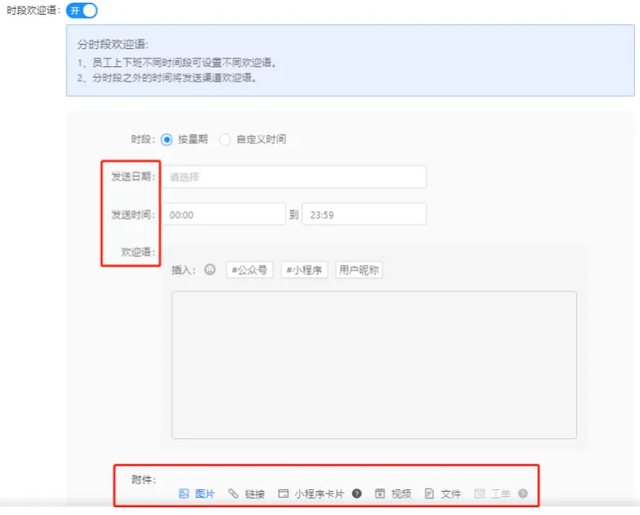Insert the #小程序 tag

tap(304, 270)
